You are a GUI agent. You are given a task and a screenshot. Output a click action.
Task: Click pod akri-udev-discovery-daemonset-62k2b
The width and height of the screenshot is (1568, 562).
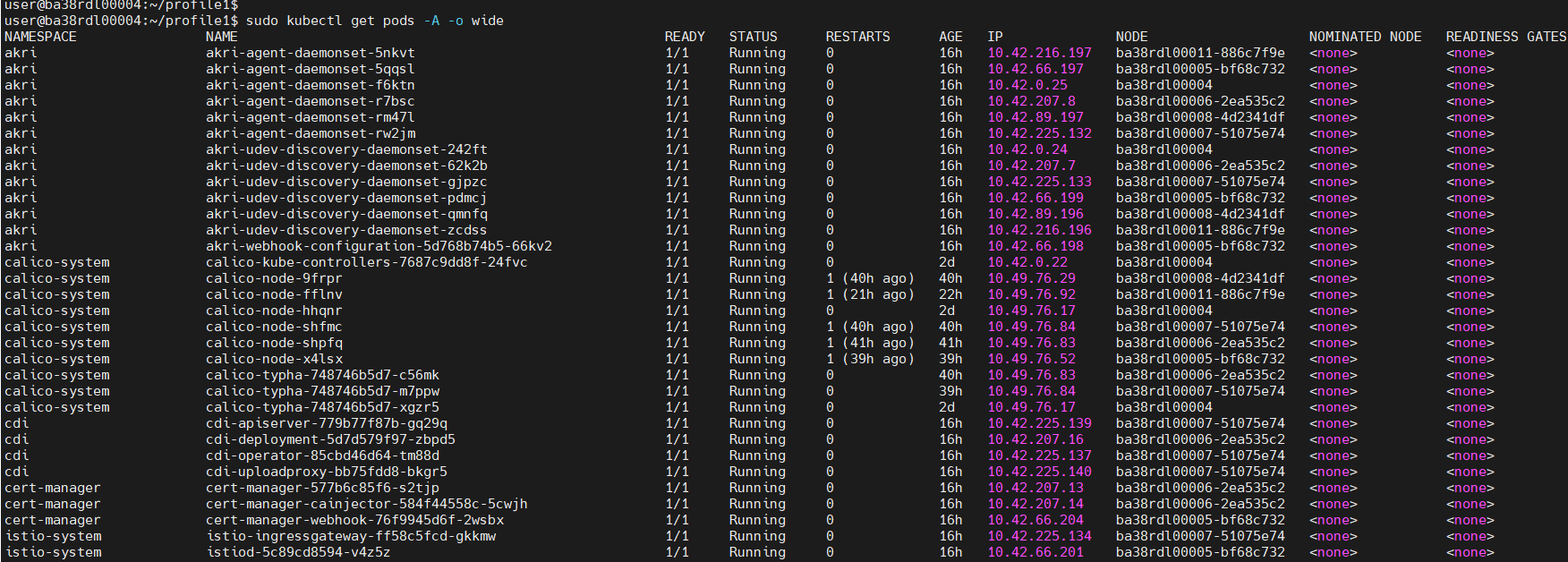(346, 166)
